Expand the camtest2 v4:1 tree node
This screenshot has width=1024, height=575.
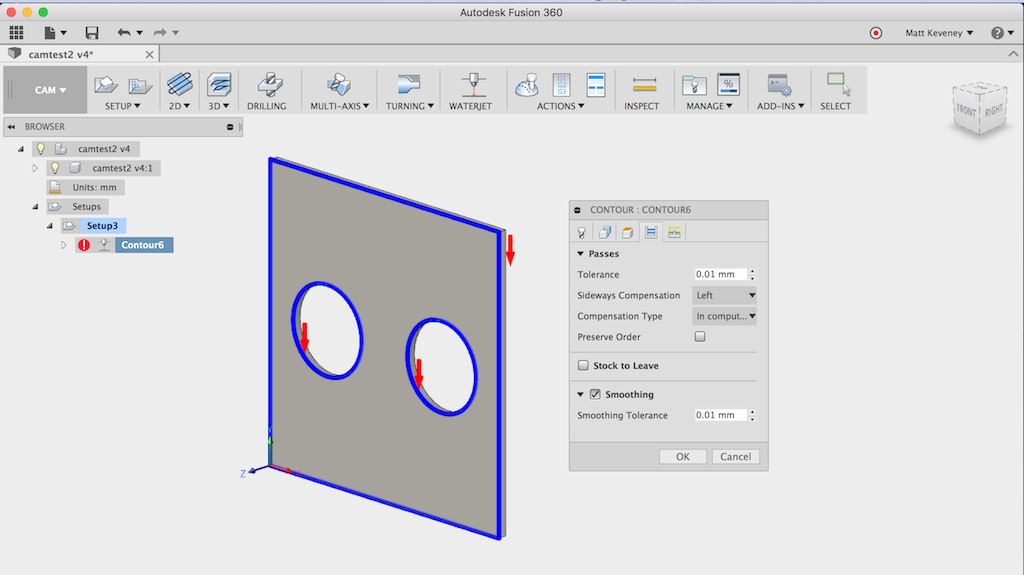[35, 168]
